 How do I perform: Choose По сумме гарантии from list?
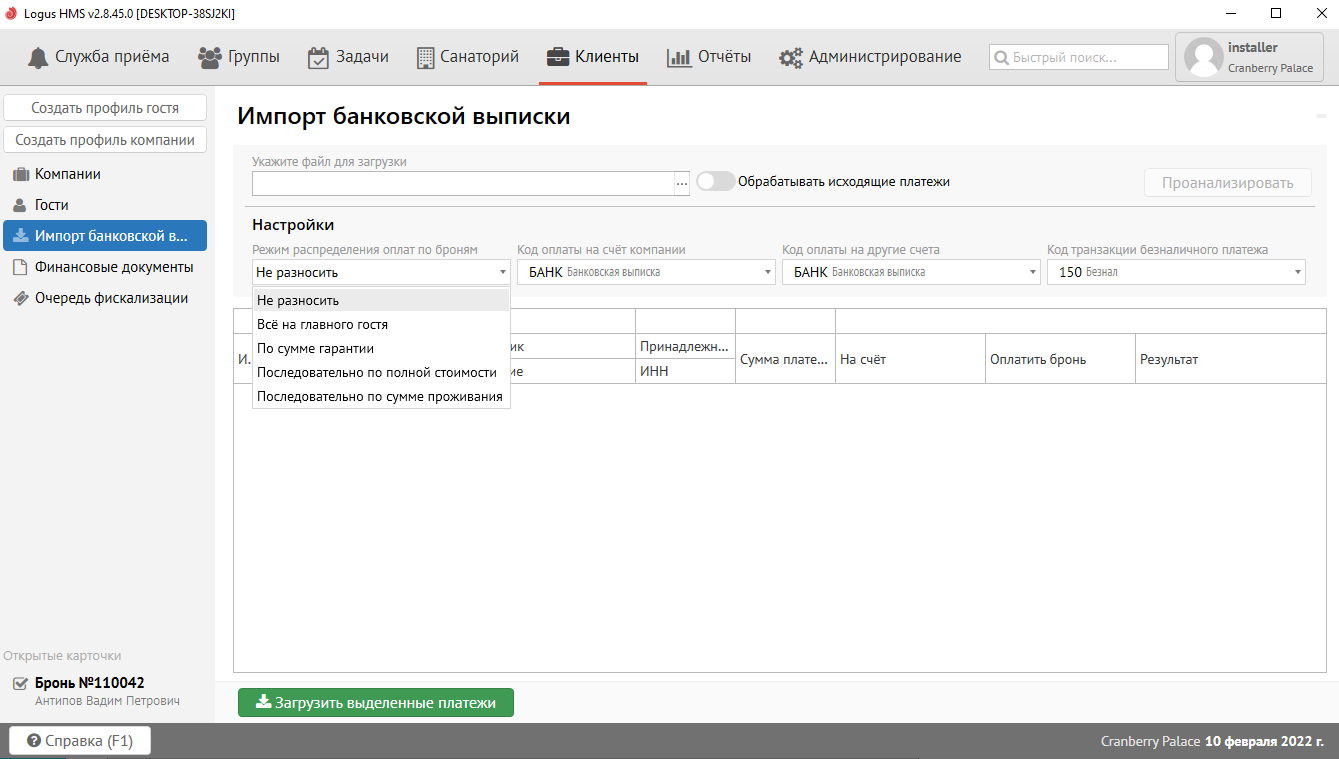click(x=315, y=348)
